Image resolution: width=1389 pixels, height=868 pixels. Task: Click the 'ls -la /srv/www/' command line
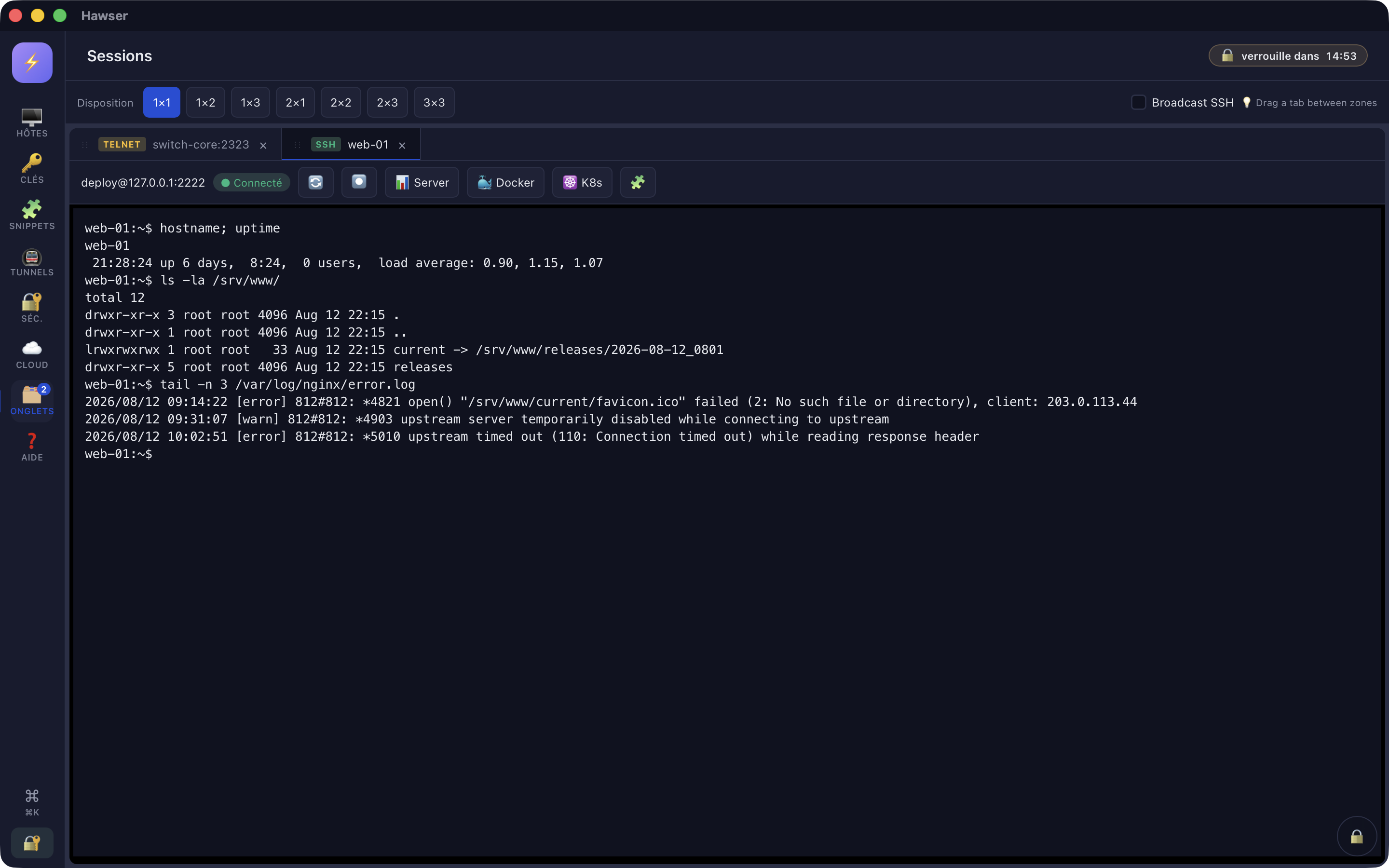click(x=182, y=280)
